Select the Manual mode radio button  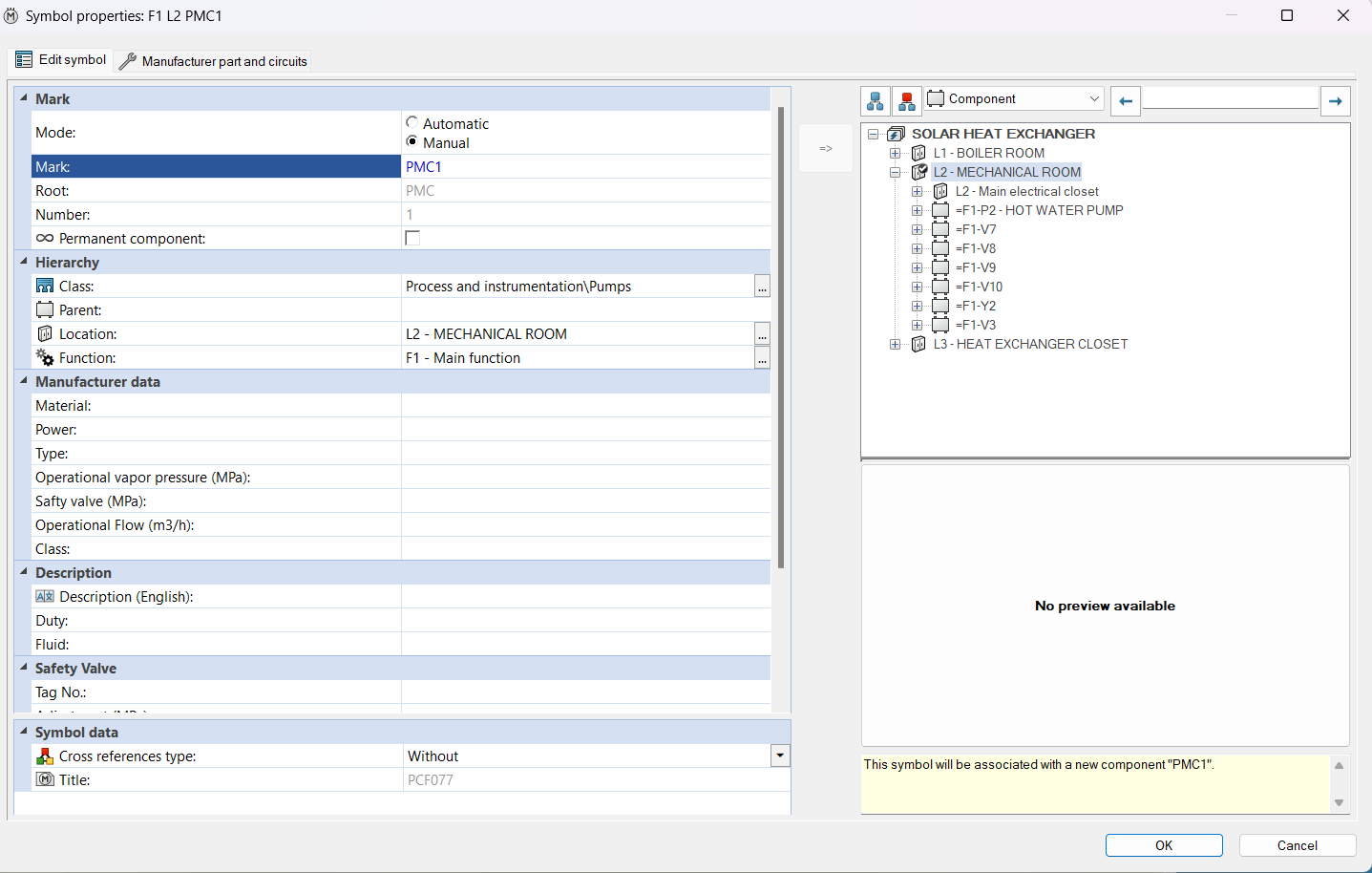pos(412,142)
